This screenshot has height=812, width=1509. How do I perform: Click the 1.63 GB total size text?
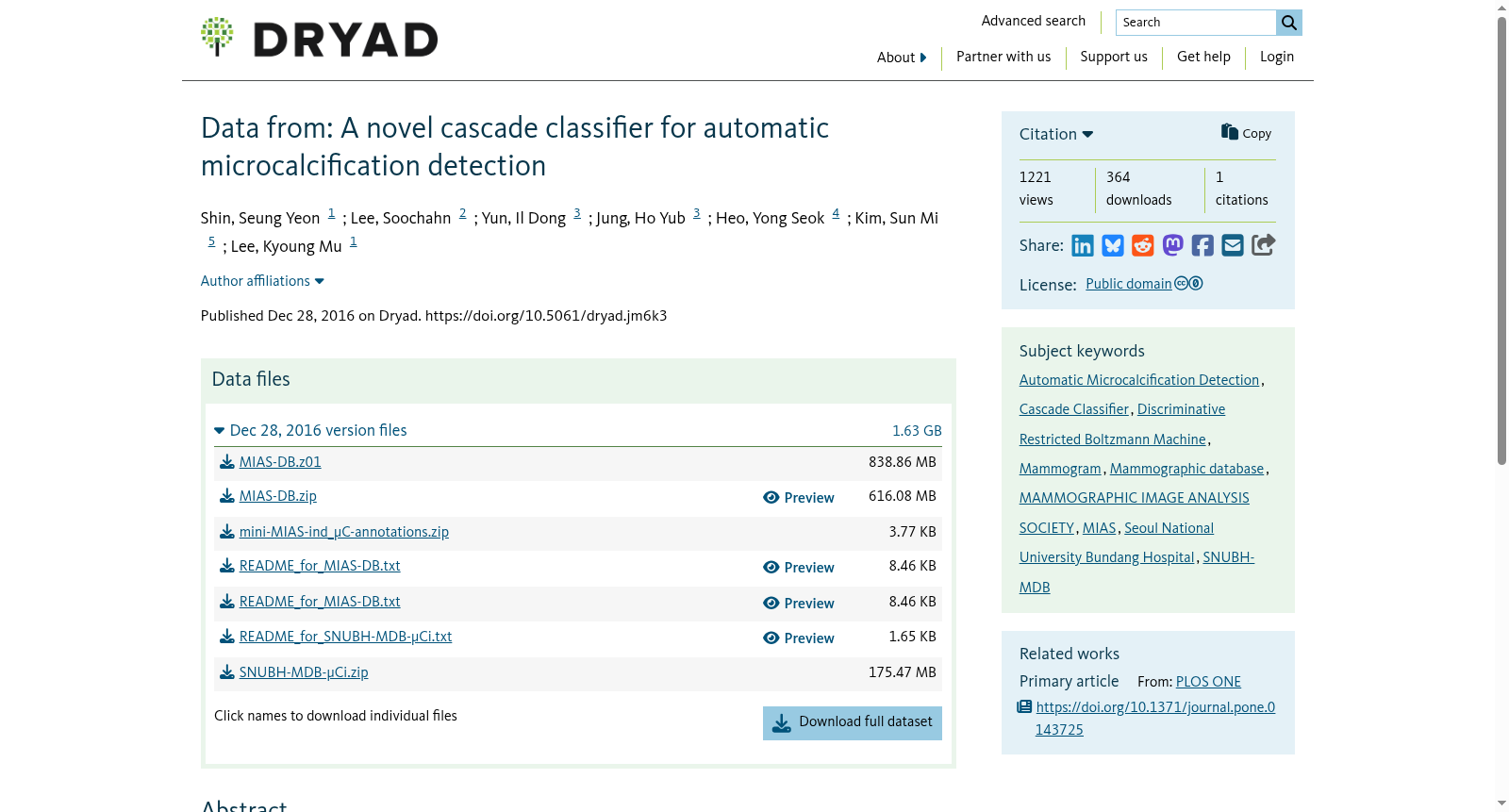pyautogui.click(x=917, y=431)
